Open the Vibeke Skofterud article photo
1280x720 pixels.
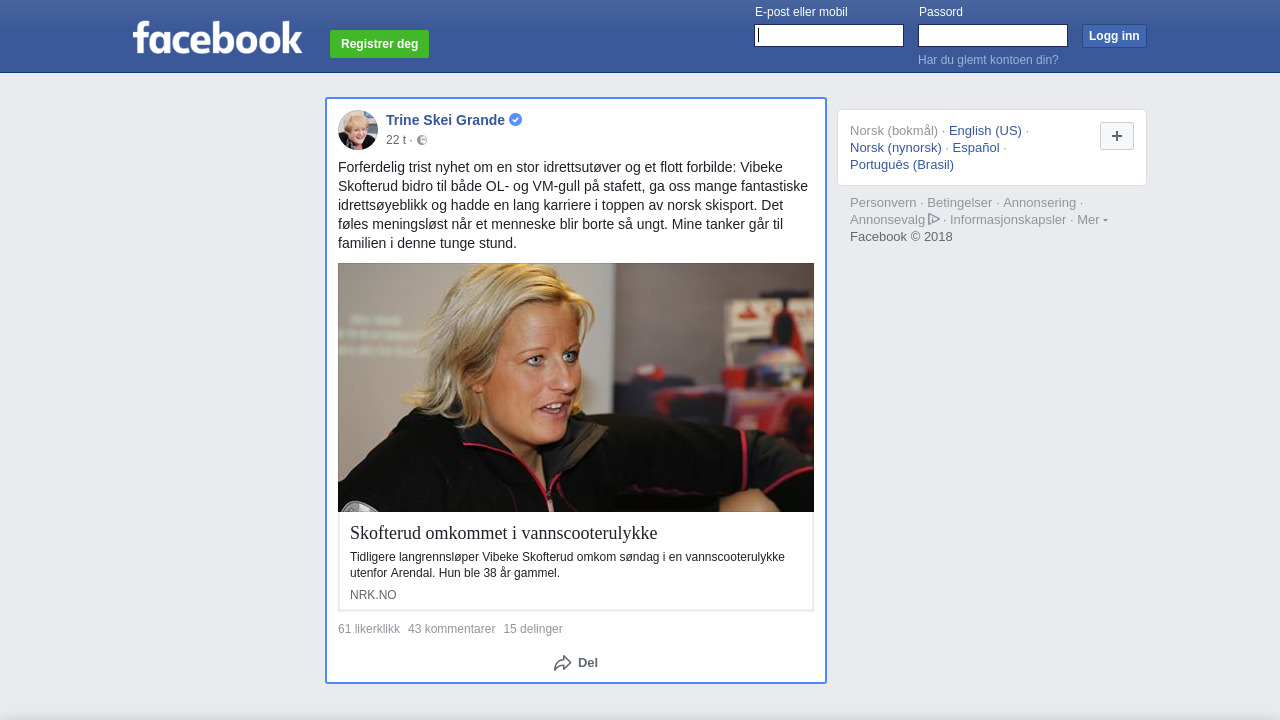click(x=576, y=388)
